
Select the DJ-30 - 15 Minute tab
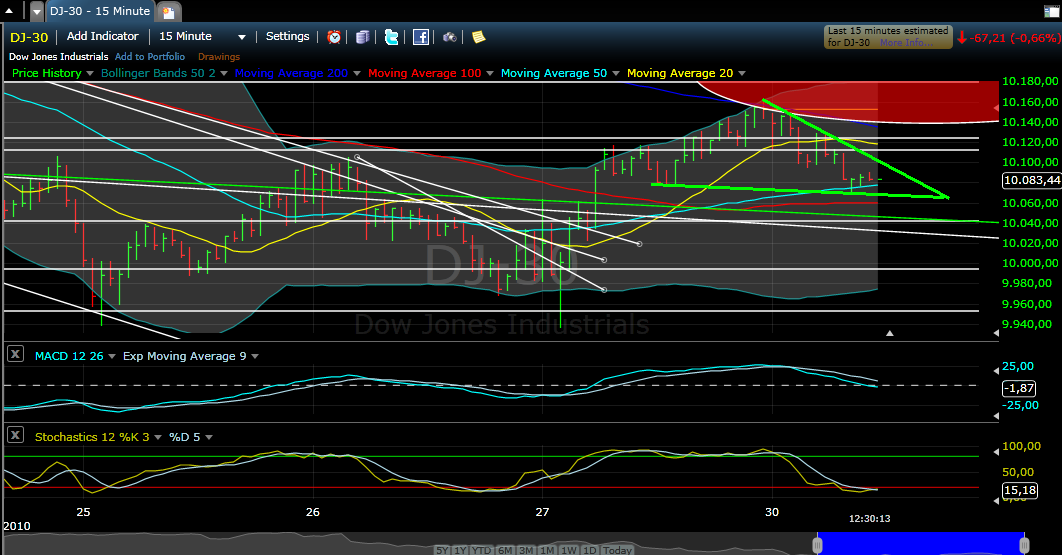click(x=100, y=12)
